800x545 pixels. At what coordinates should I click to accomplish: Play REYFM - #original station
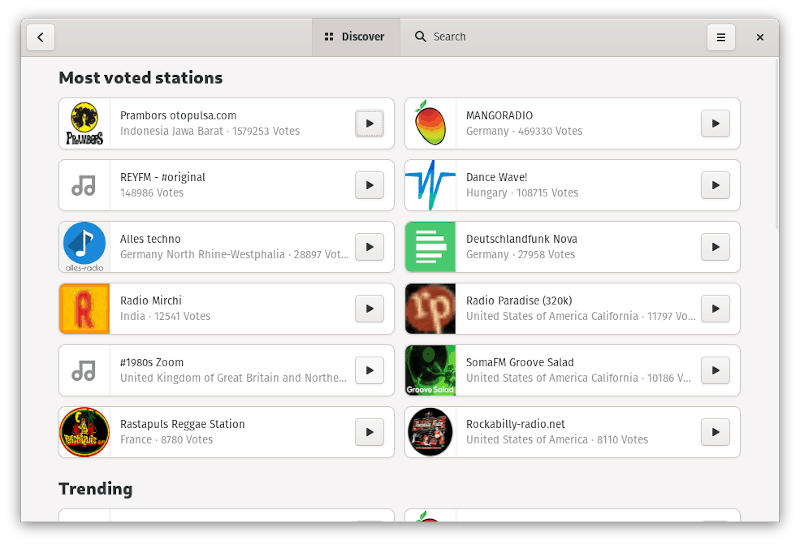pyautogui.click(x=369, y=185)
